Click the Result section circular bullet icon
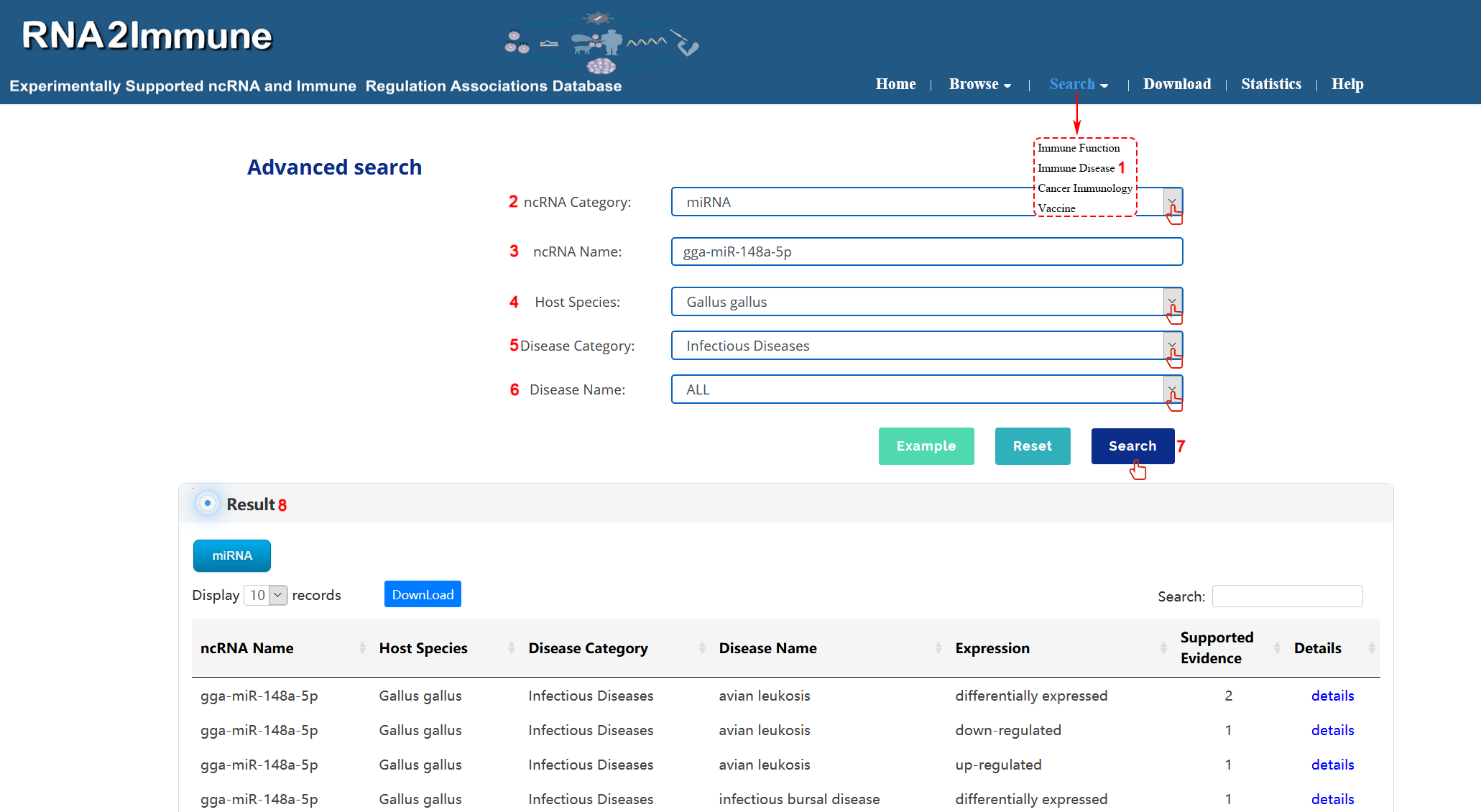 207,504
